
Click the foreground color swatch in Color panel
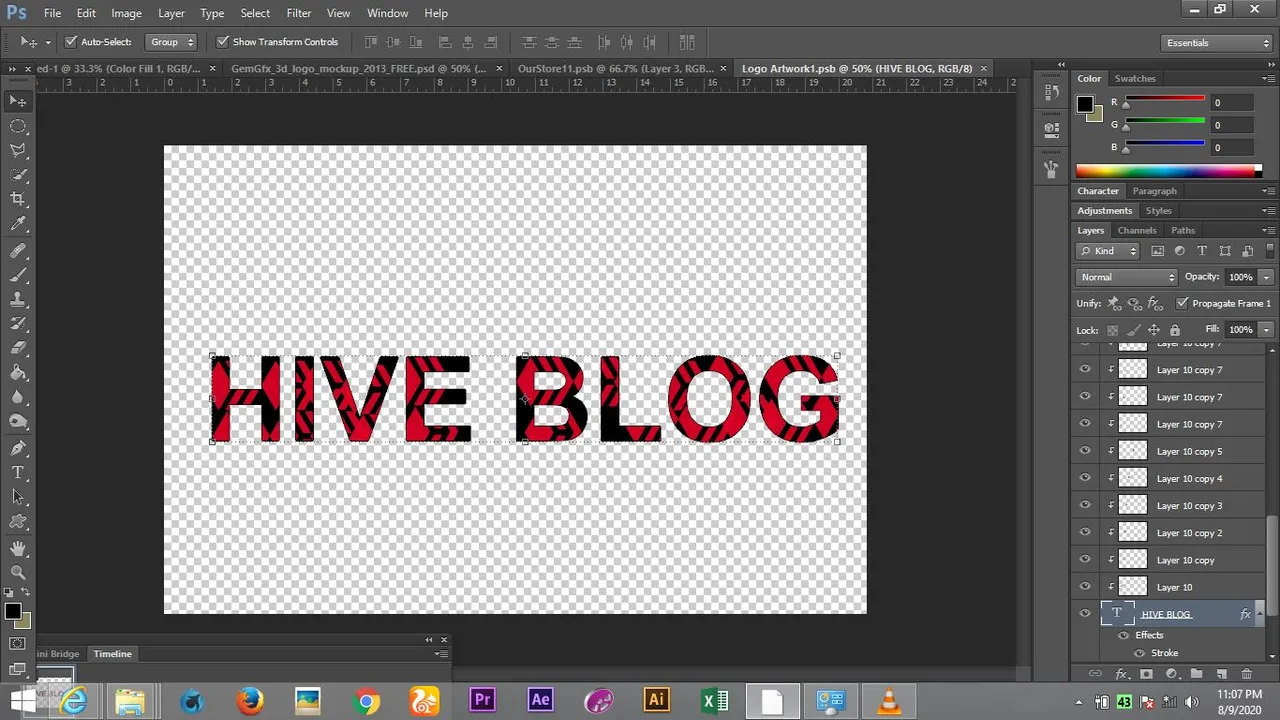pos(1085,104)
